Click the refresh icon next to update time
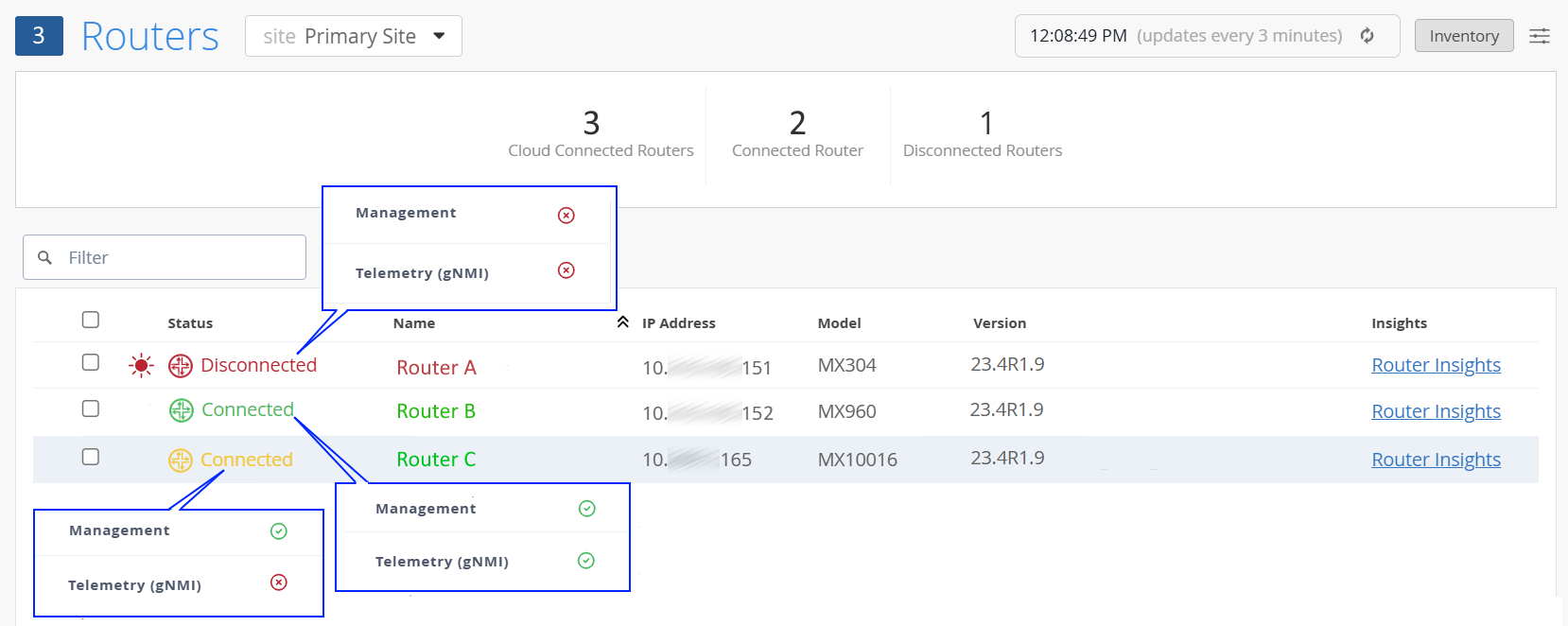Image resolution: width=1568 pixels, height=626 pixels. pos(1367,36)
